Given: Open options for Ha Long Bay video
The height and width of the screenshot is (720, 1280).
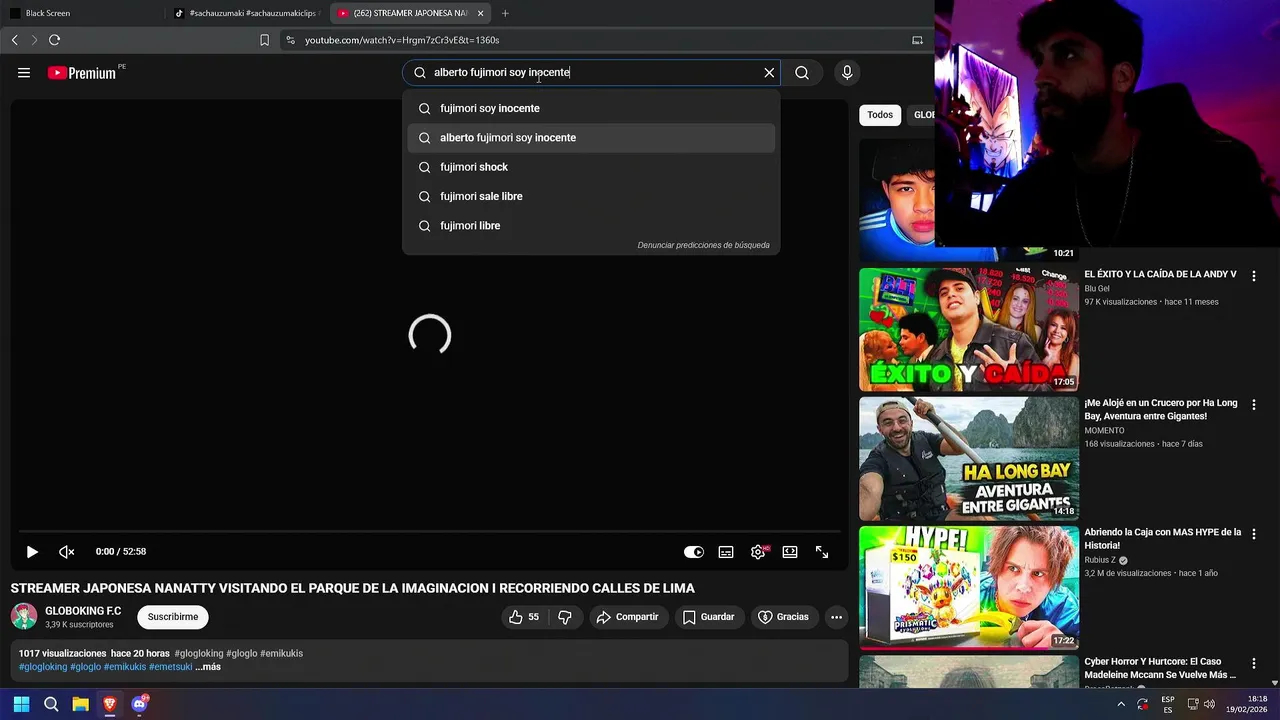Looking at the screenshot, I should (1254, 405).
